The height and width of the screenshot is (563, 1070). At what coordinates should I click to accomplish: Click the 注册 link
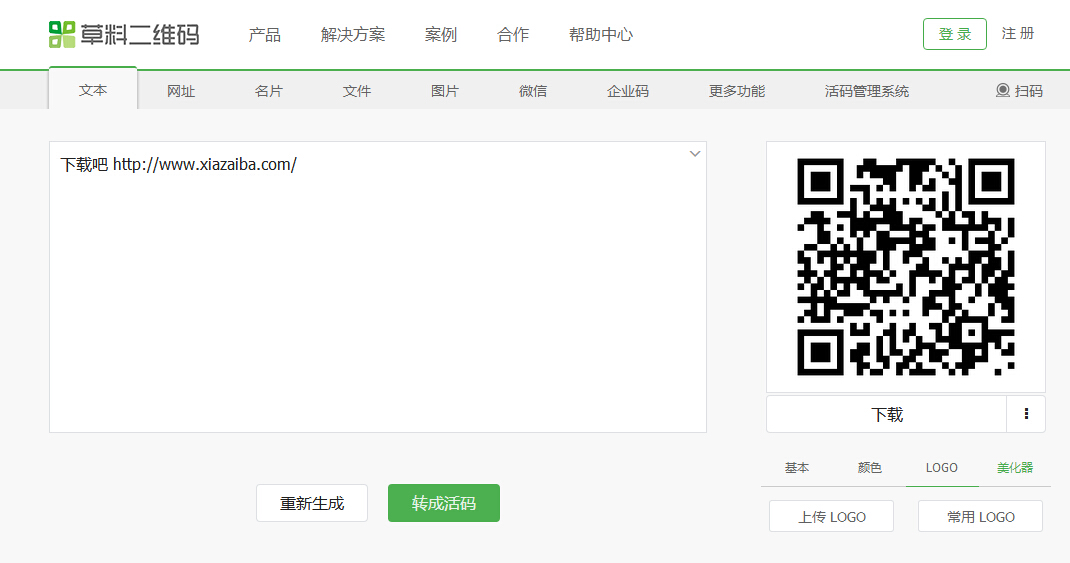1018,33
